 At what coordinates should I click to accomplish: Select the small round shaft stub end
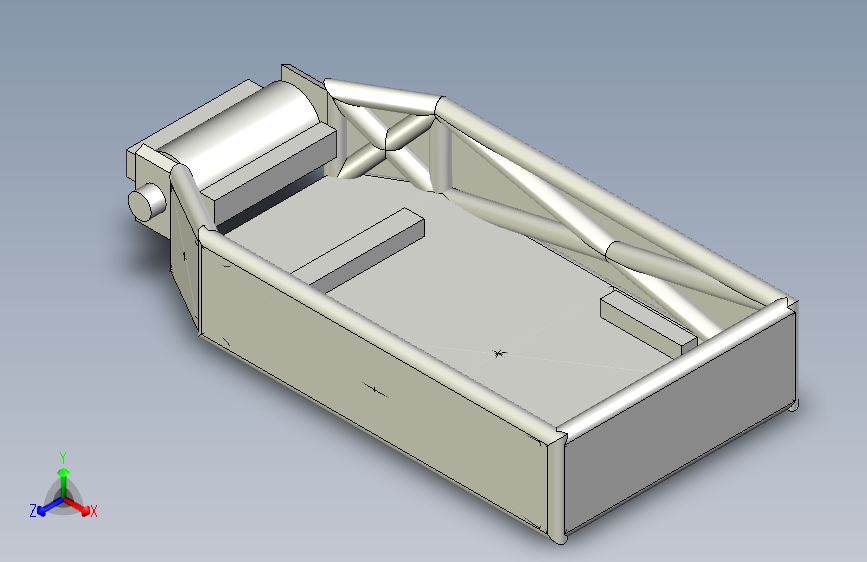tap(145, 202)
